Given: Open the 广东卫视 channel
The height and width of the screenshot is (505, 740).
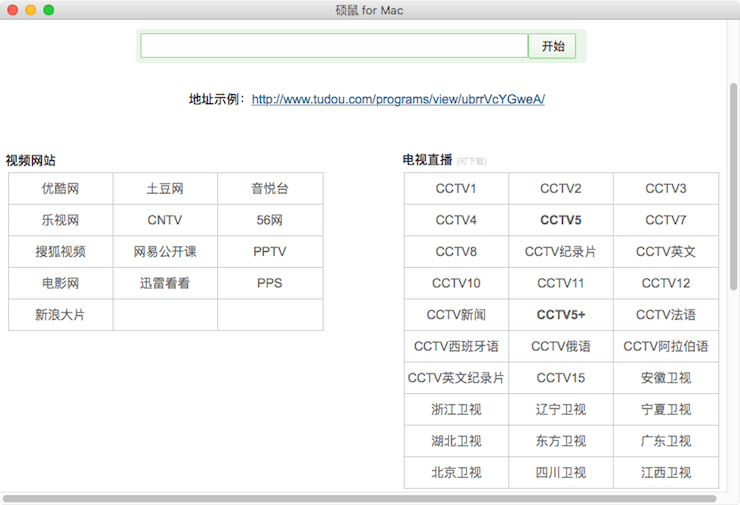Looking at the screenshot, I should click(x=665, y=441).
